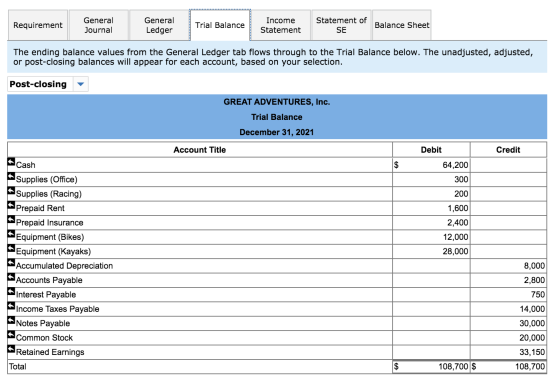The image size is (560, 387).
Task: Click the arrow icon beside Prepaid Insurance
Action: tap(11, 219)
